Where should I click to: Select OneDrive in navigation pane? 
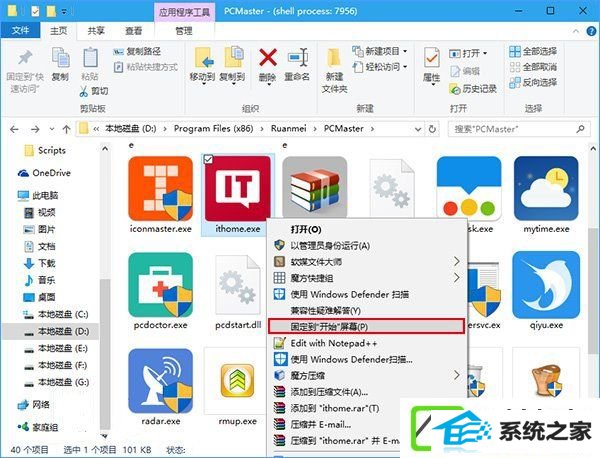click(44, 173)
